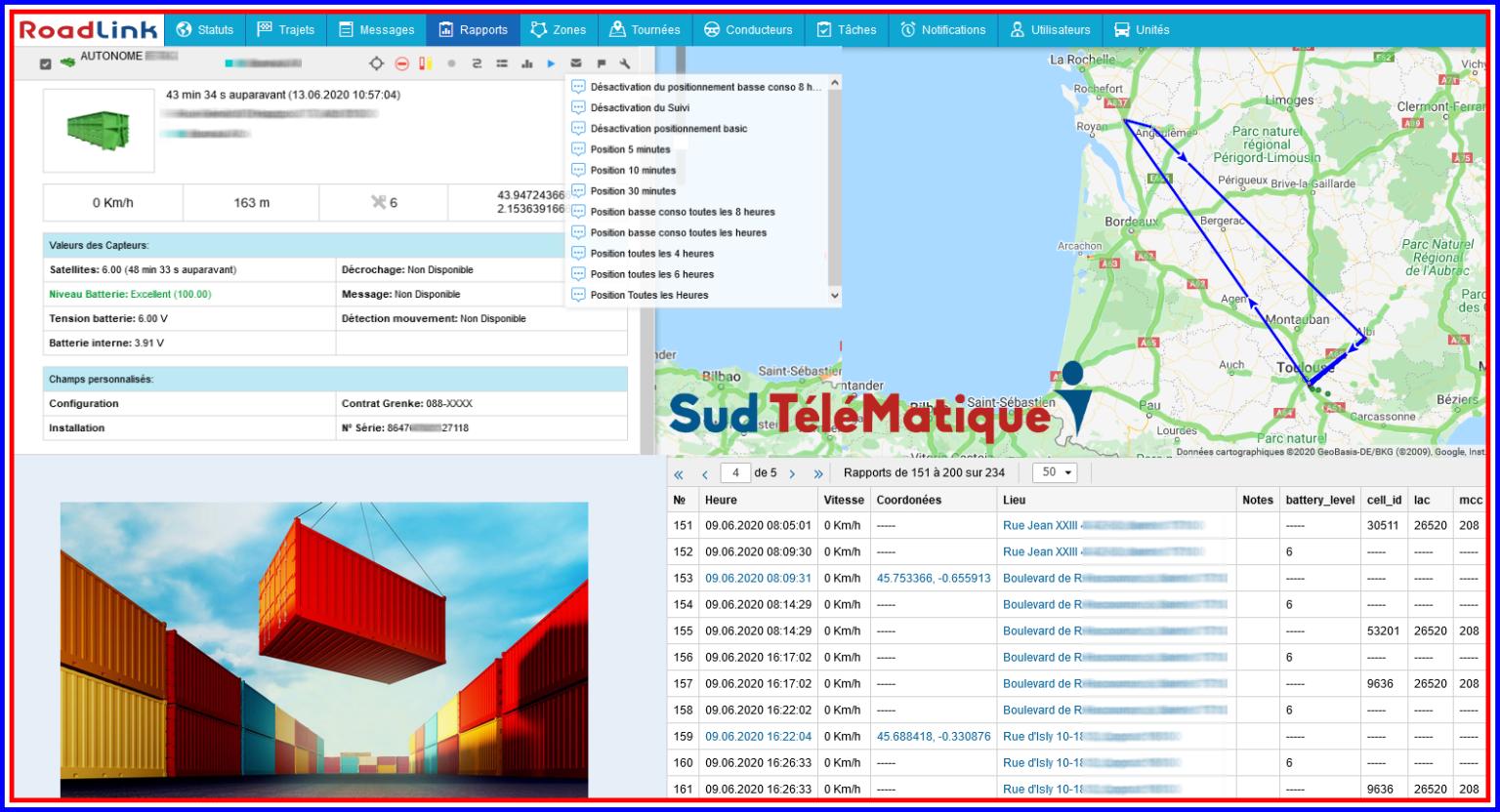Select 'Position Toutes les Heures' command

pyautogui.click(x=696, y=295)
